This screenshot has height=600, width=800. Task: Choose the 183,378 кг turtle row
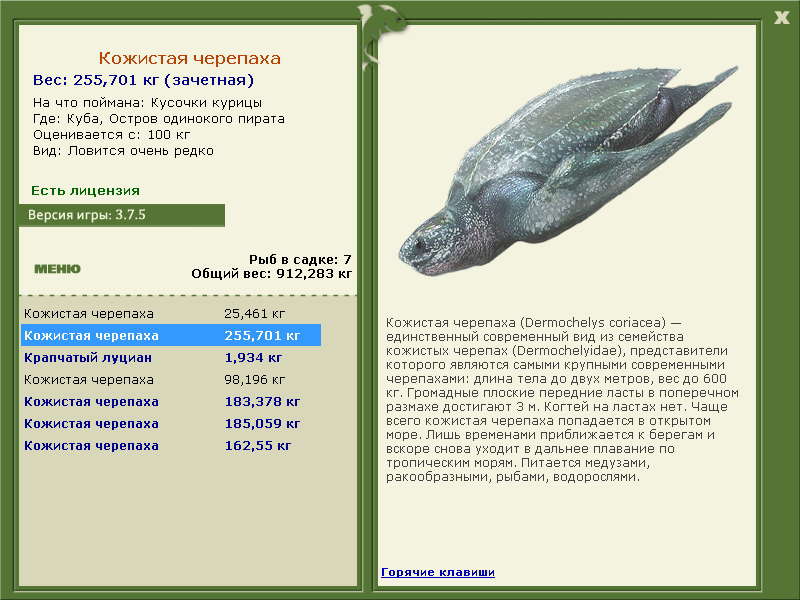coord(171,402)
